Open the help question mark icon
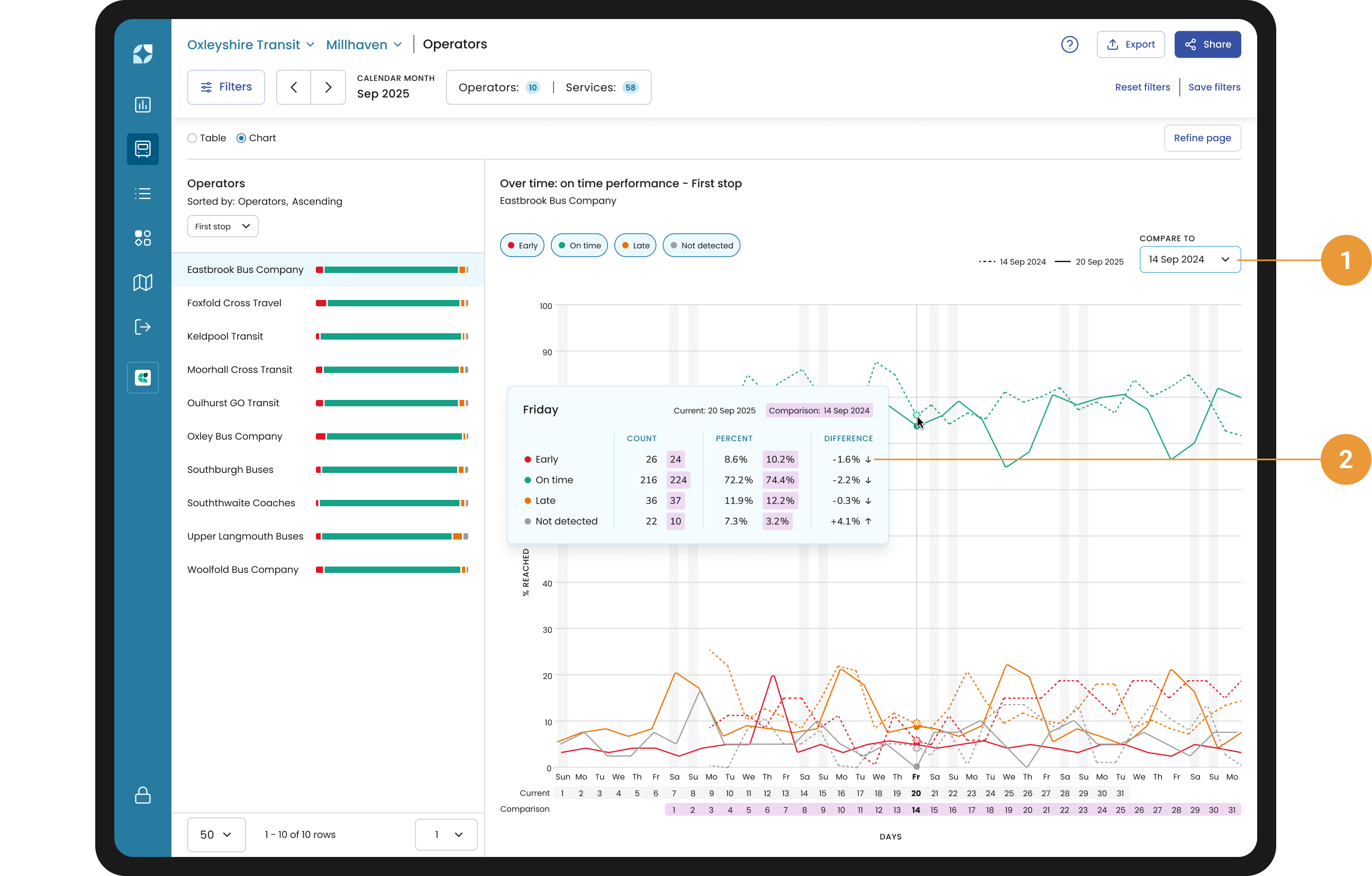The height and width of the screenshot is (876, 1372). click(x=1069, y=44)
